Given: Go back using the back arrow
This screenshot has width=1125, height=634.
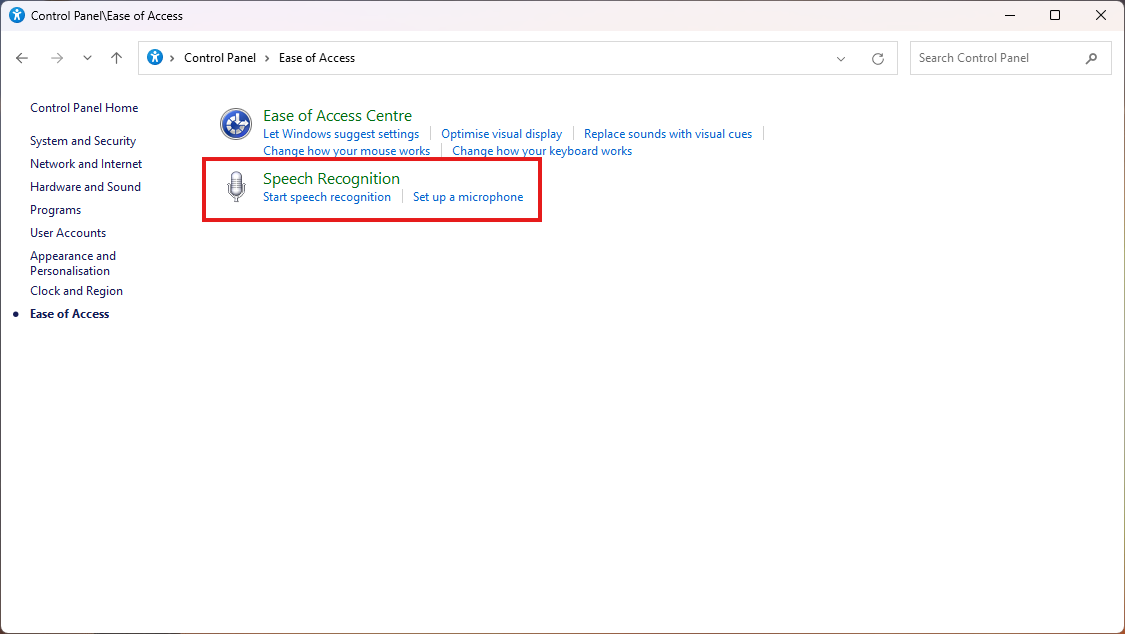Looking at the screenshot, I should point(22,58).
